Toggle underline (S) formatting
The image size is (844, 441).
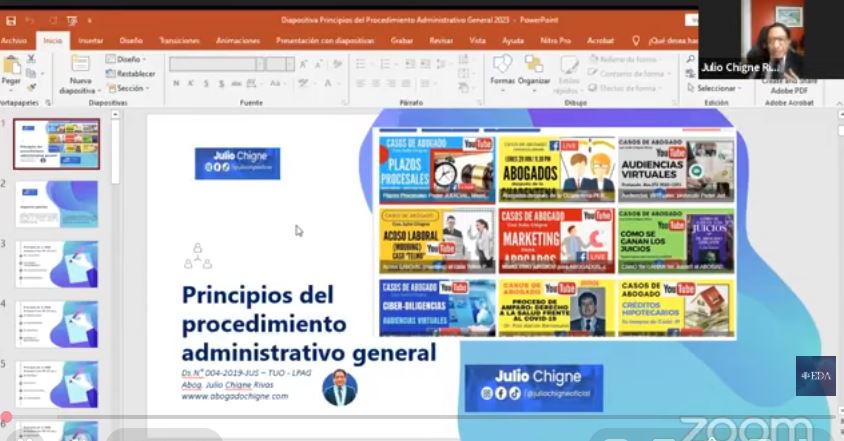pyautogui.click(x=206, y=83)
